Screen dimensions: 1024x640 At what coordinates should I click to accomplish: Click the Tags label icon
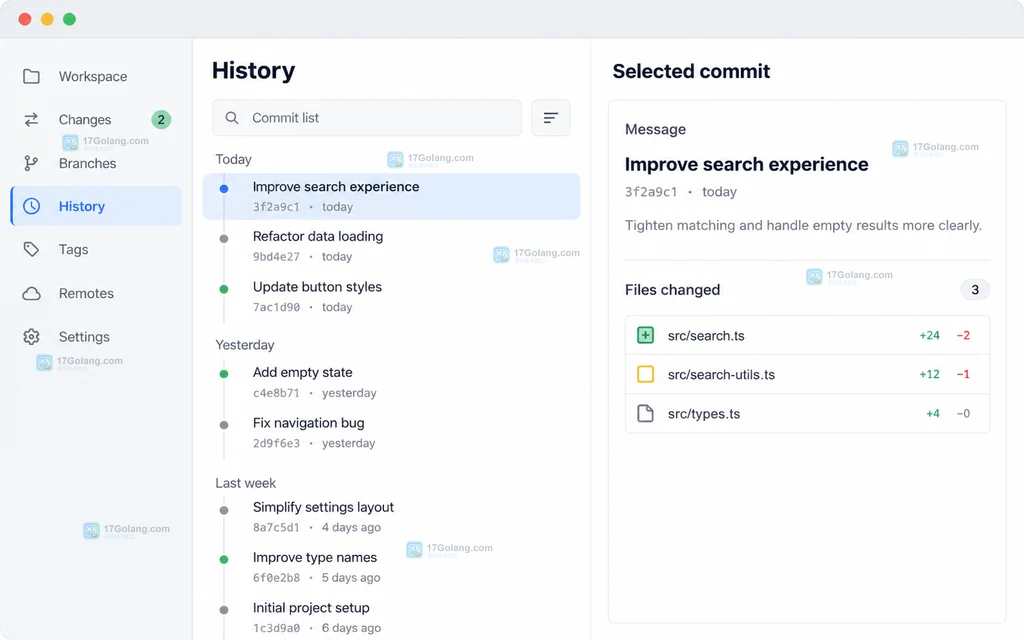(x=31, y=249)
